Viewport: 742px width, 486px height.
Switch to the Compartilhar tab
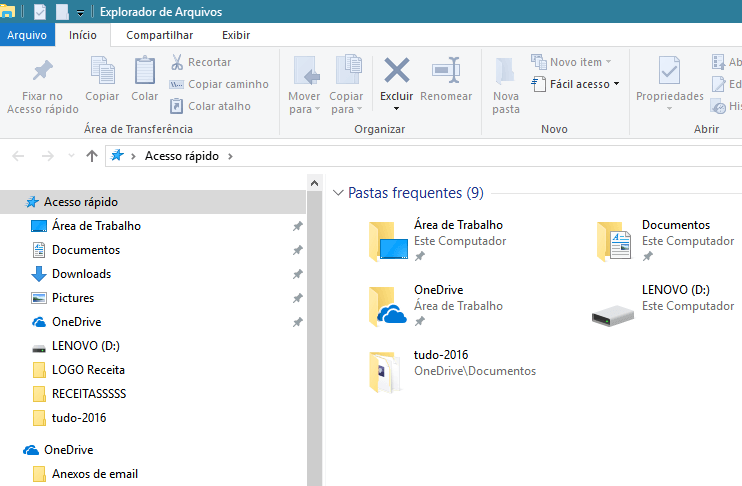point(159,35)
